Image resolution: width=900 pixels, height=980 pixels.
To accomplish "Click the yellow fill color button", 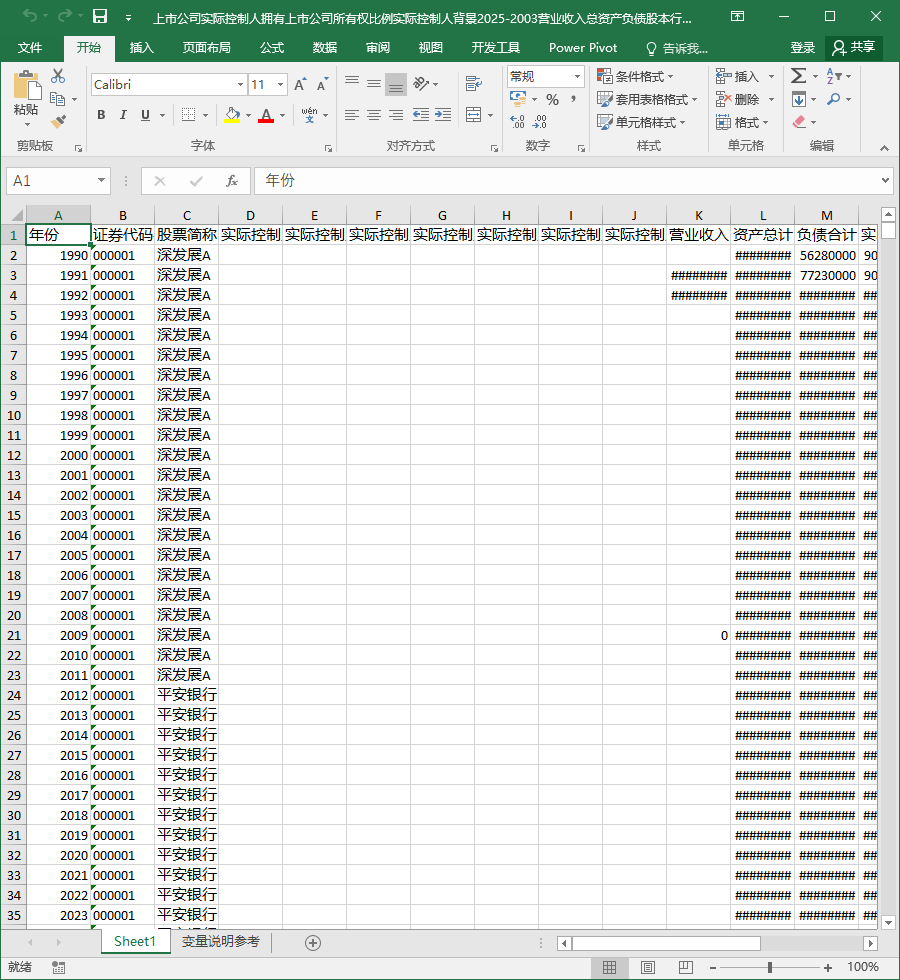I will pos(232,115).
